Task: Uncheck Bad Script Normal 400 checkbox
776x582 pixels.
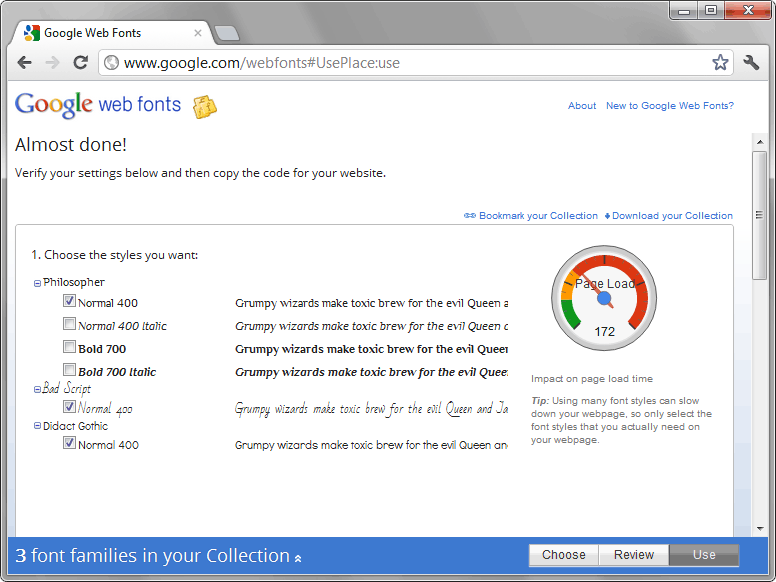Action: click(x=69, y=407)
